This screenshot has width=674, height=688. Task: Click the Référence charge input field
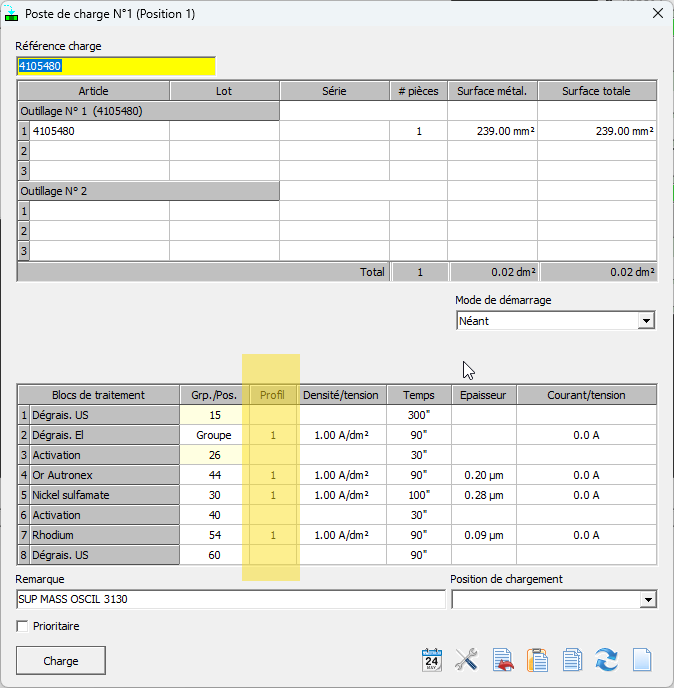(116, 66)
